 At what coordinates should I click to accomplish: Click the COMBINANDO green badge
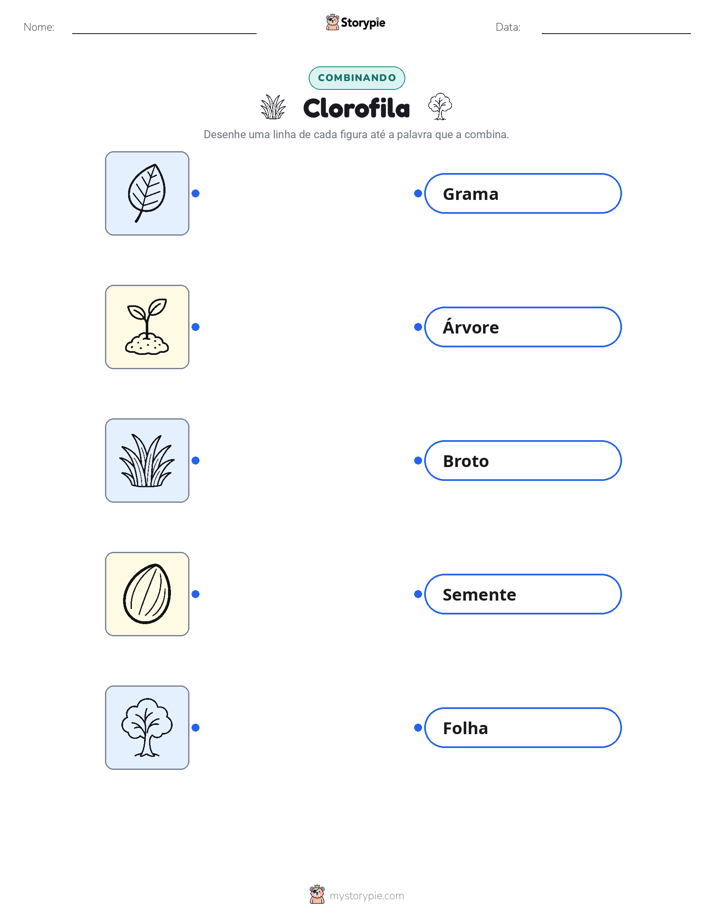(357, 78)
